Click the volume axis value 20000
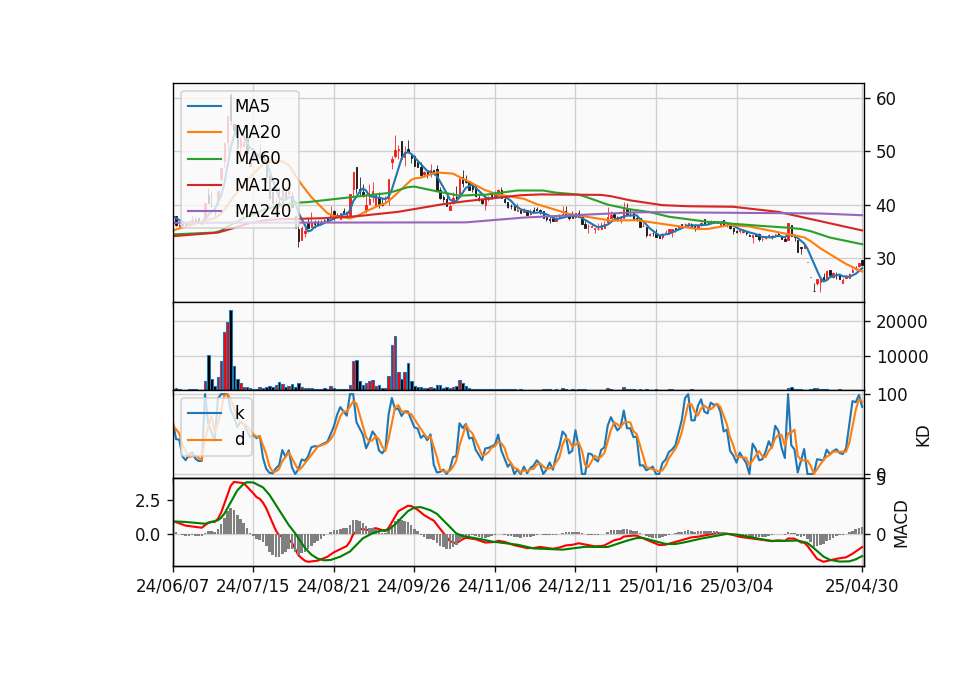This screenshot has height=690, width=960. pyautogui.click(x=901, y=321)
